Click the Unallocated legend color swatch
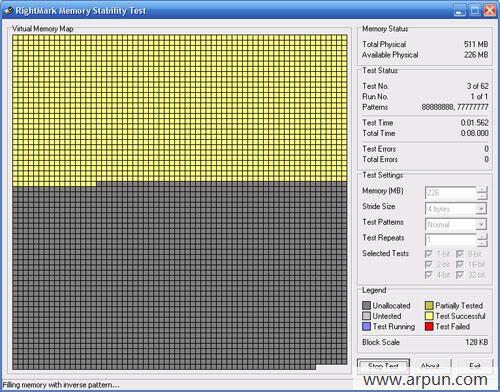 tap(366, 305)
